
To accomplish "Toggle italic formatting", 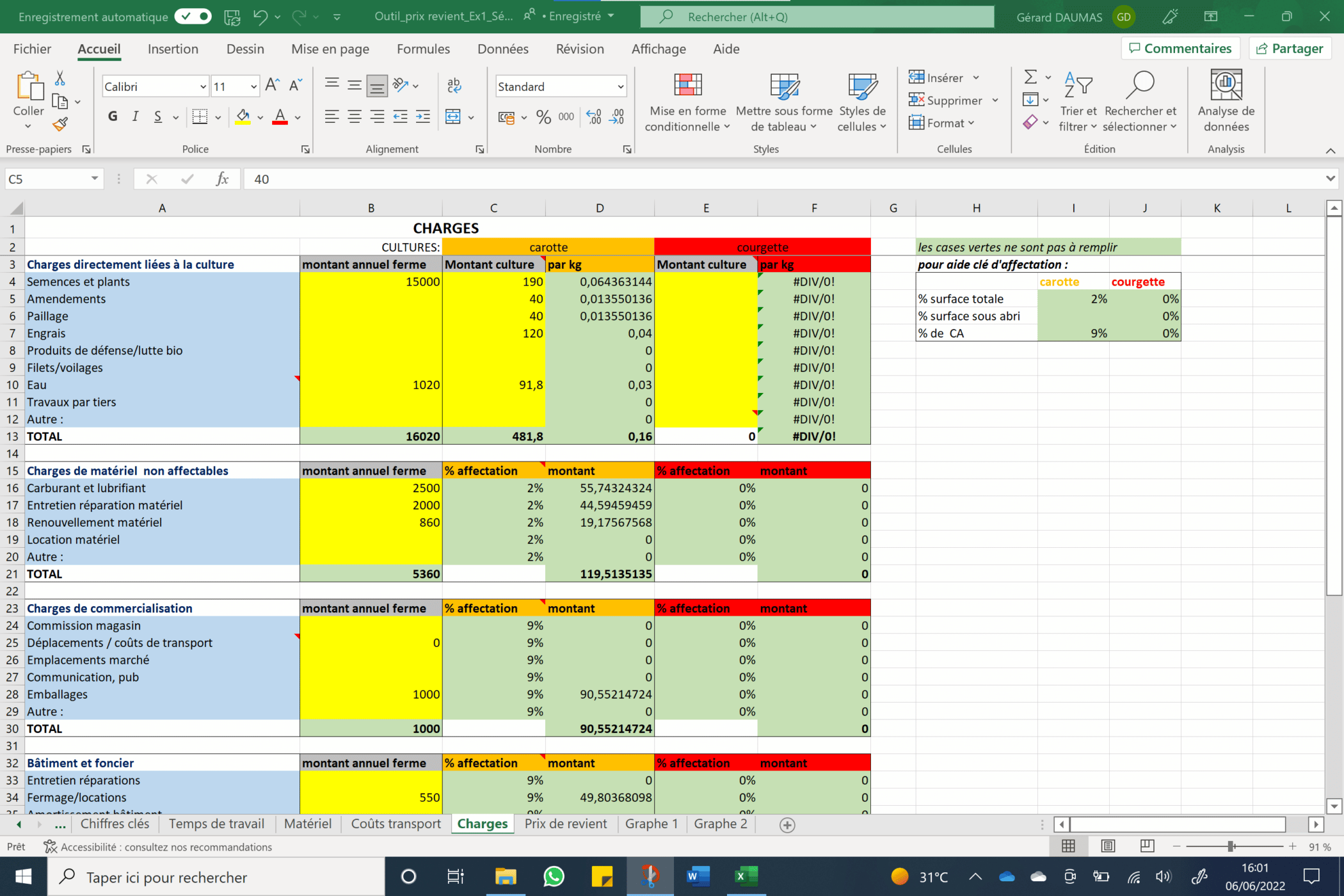I will 135,116.
